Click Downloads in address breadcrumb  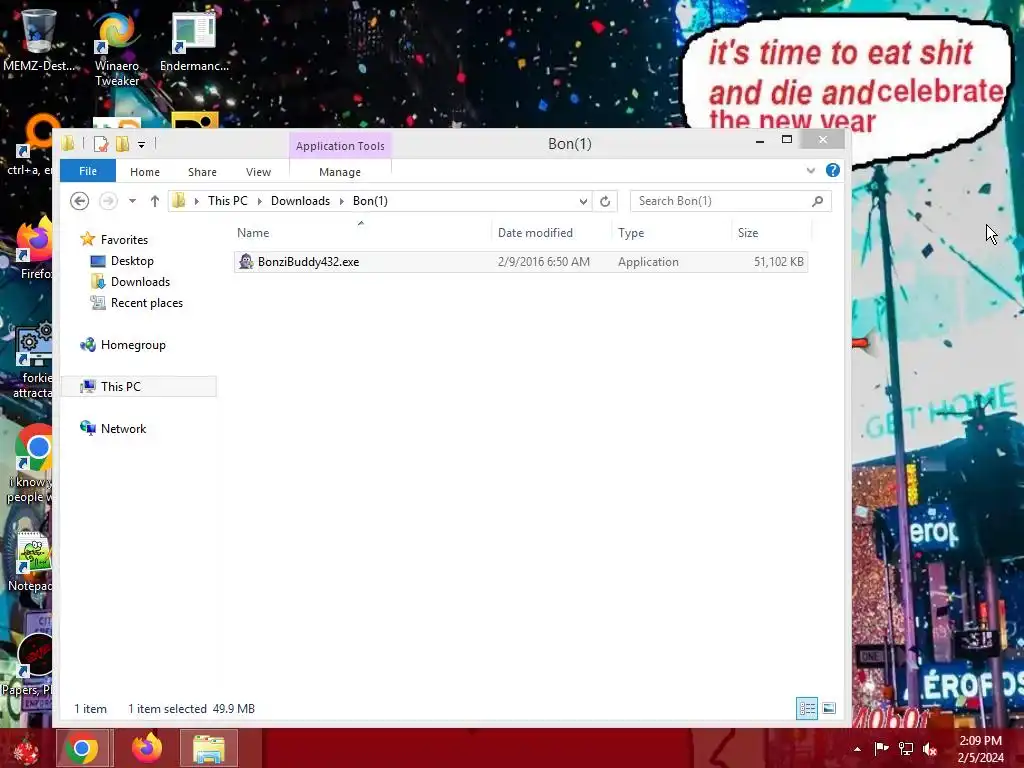click(300, 201)
